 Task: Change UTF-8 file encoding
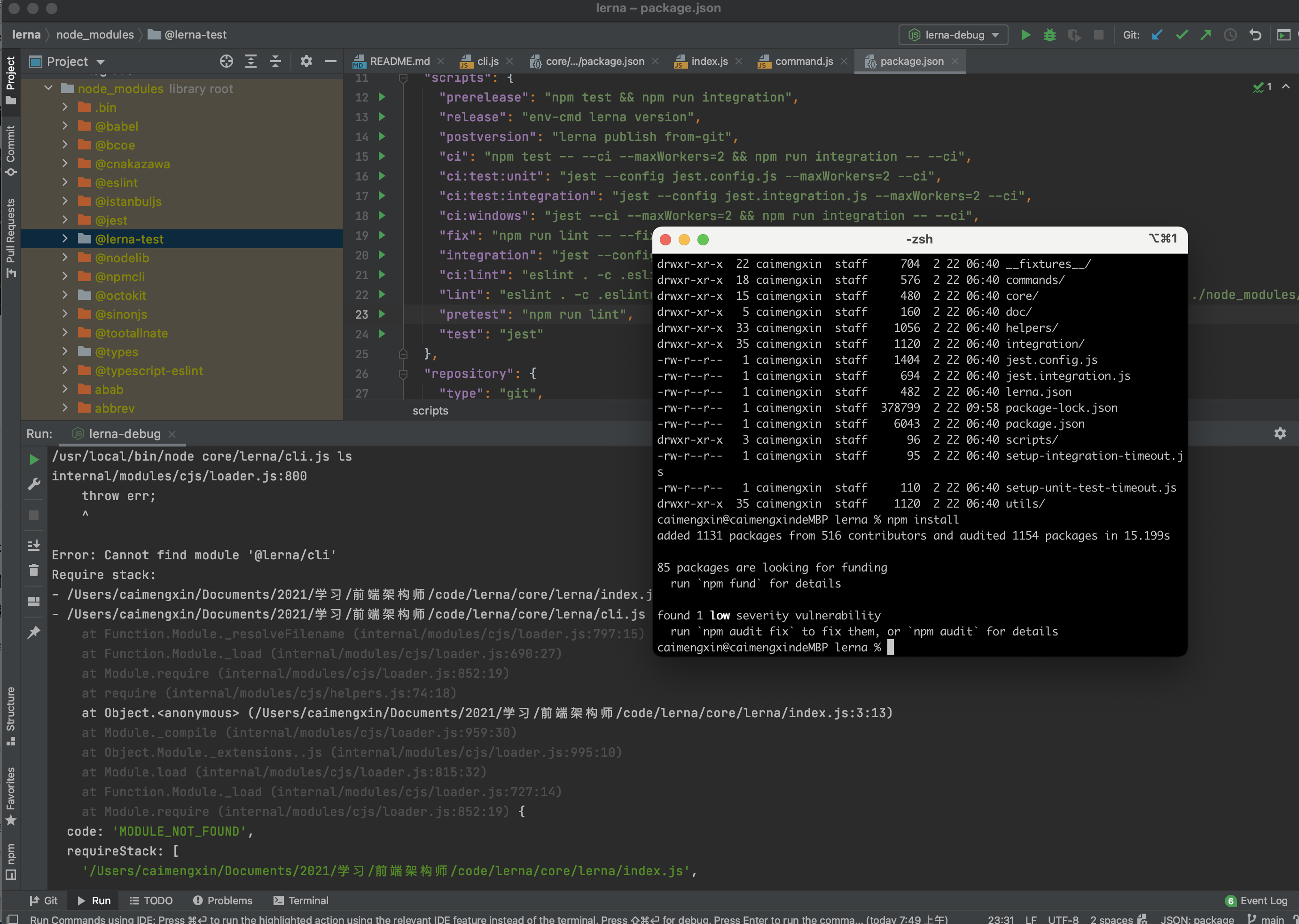1063,919
